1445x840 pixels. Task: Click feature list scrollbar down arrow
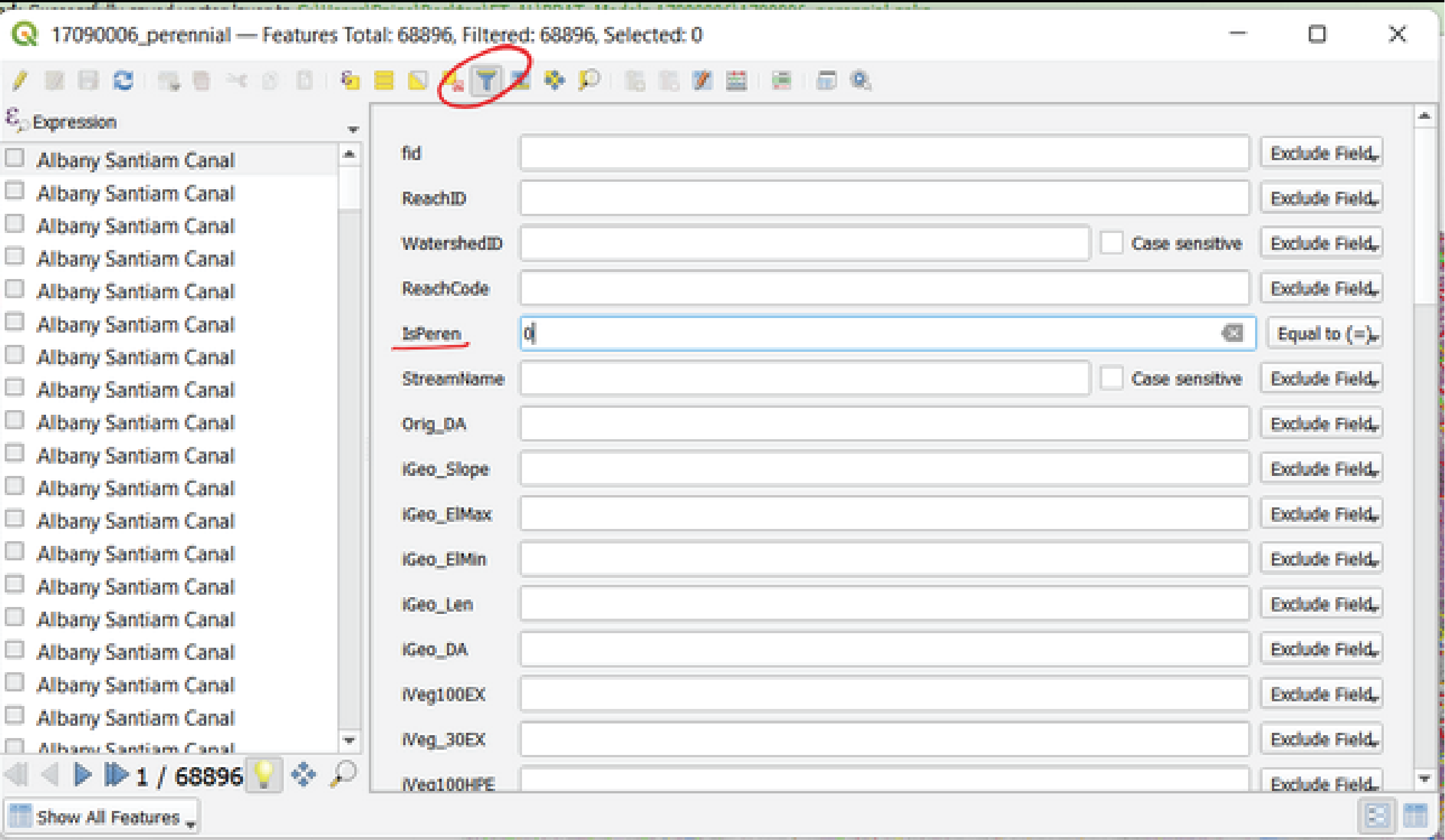point(349,740)
